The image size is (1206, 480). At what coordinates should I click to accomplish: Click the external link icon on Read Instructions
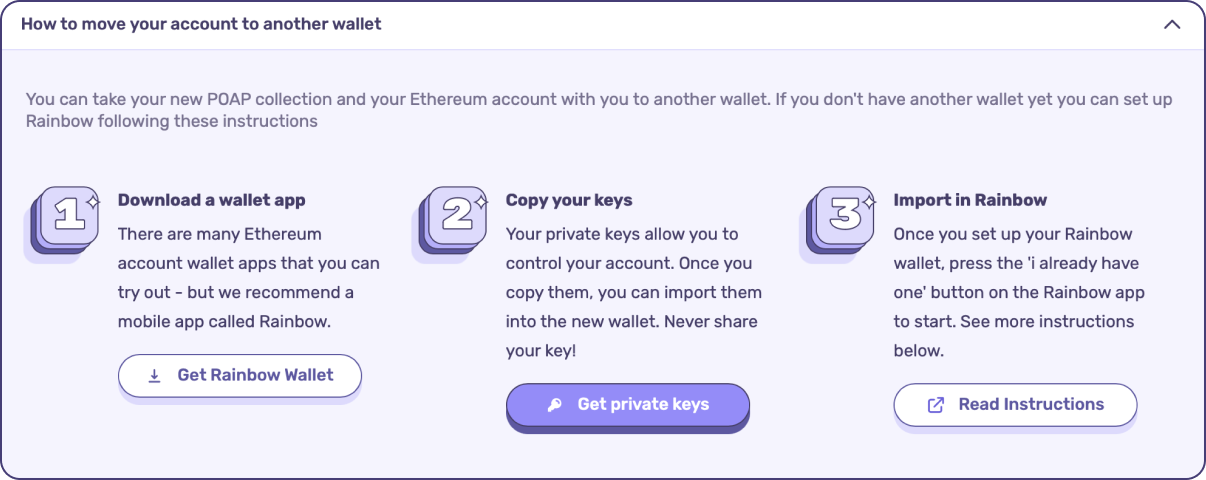936,405
